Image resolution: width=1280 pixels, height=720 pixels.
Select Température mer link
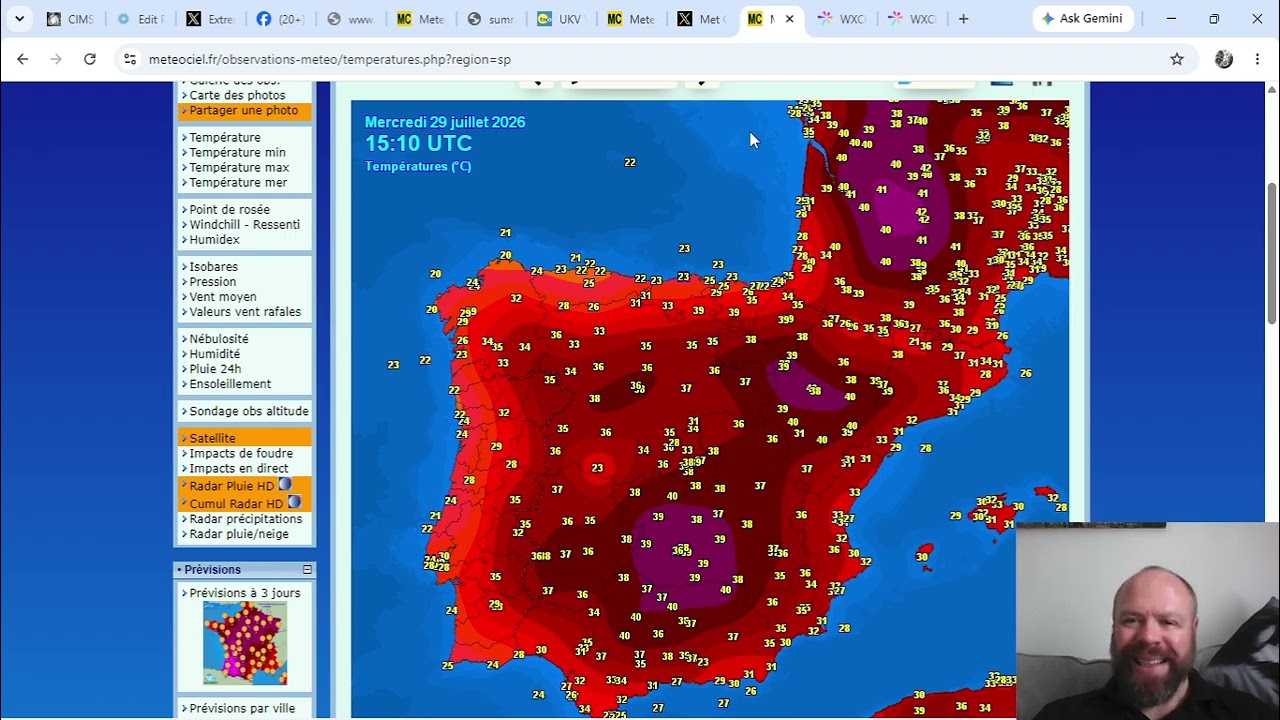click(238, 182)
